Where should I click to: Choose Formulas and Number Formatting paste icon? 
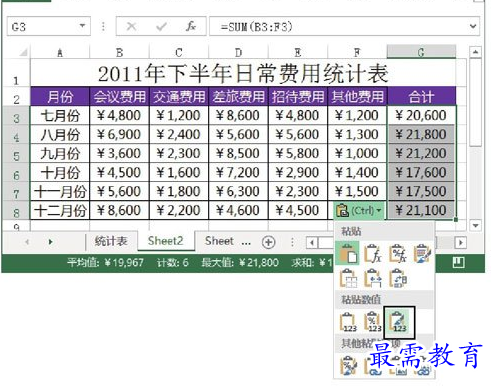point(398,254)
